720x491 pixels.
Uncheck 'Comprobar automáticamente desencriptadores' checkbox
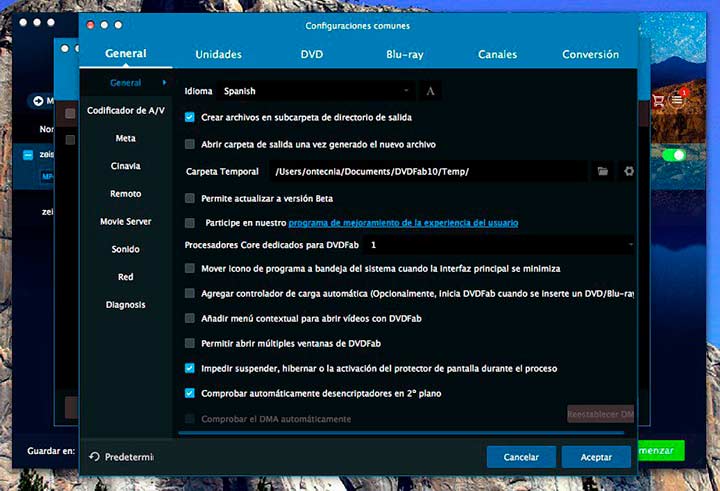[190, 393]
